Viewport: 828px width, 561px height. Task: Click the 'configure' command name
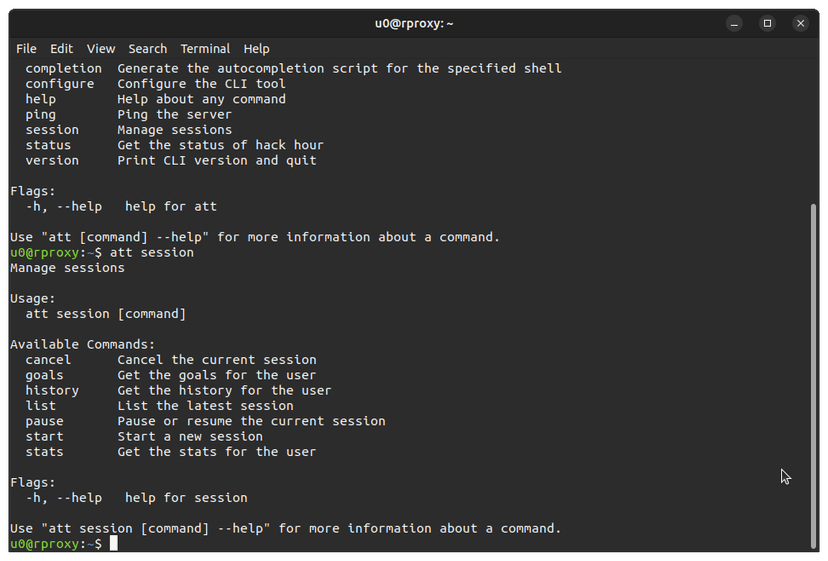click(x=60, y=84)
